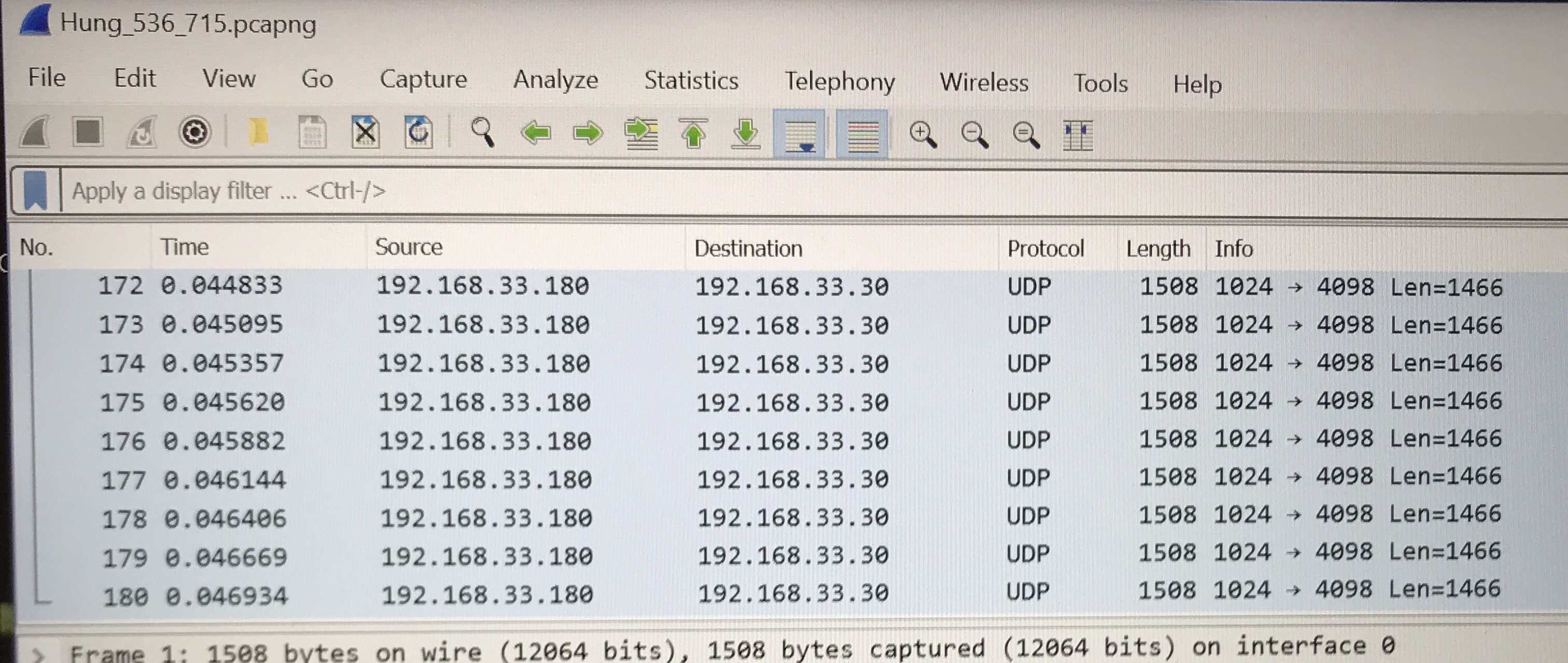1568x663 pixels.
Task: Toggle auto scroll during live capture
Action: [x=799, y=134]
